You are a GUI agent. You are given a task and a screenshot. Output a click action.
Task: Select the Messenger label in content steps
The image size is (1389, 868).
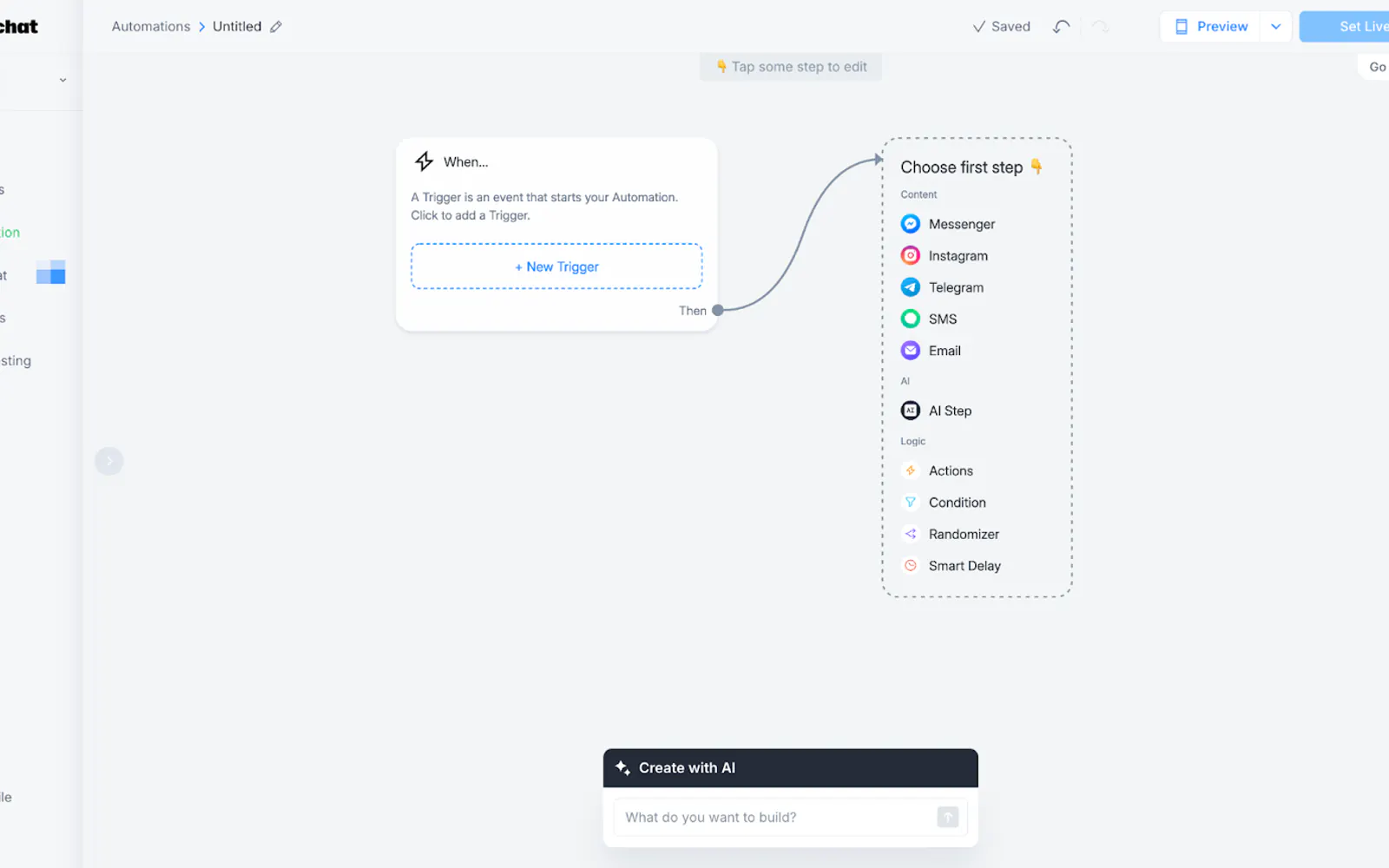tap(962, 224)
